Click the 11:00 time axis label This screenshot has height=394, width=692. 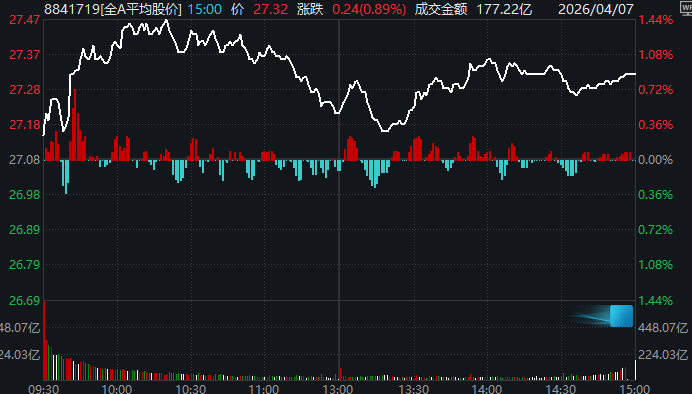pos(264,389)
